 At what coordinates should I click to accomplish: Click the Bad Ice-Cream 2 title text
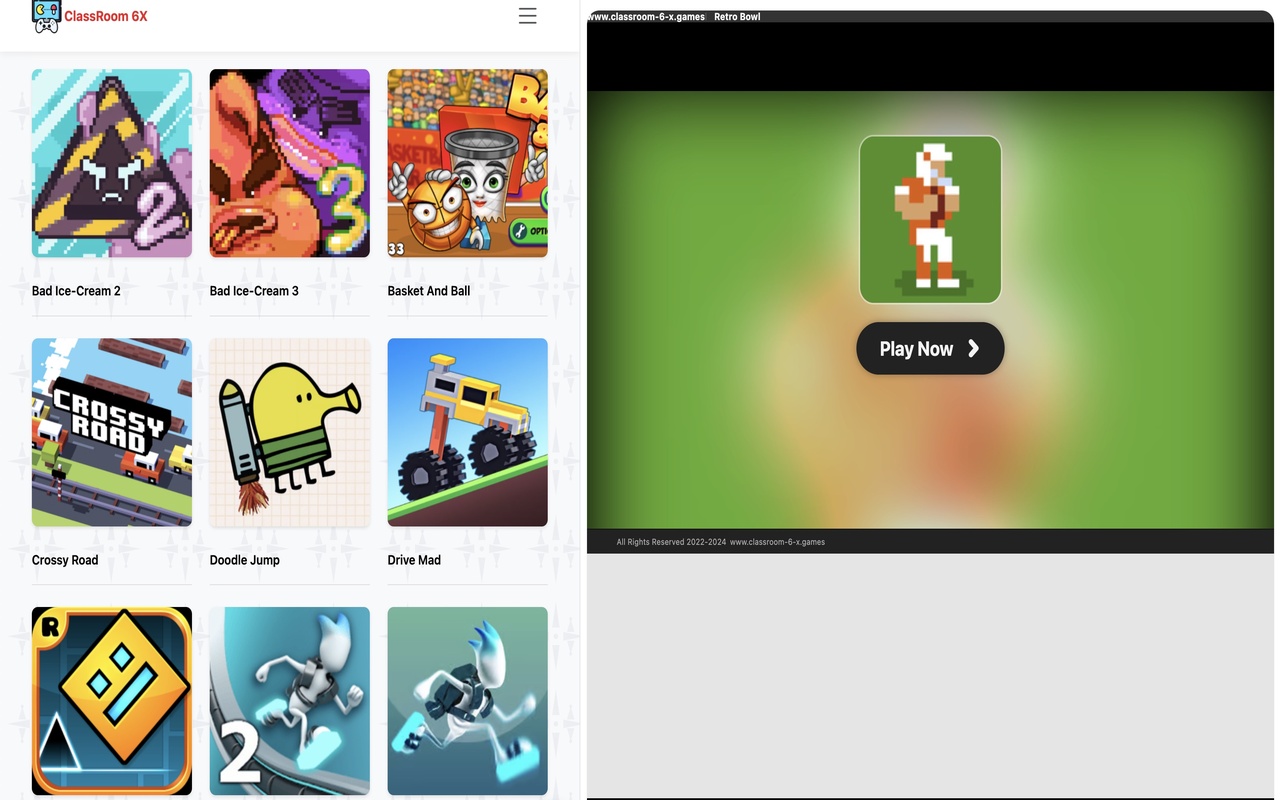(76, 291)
